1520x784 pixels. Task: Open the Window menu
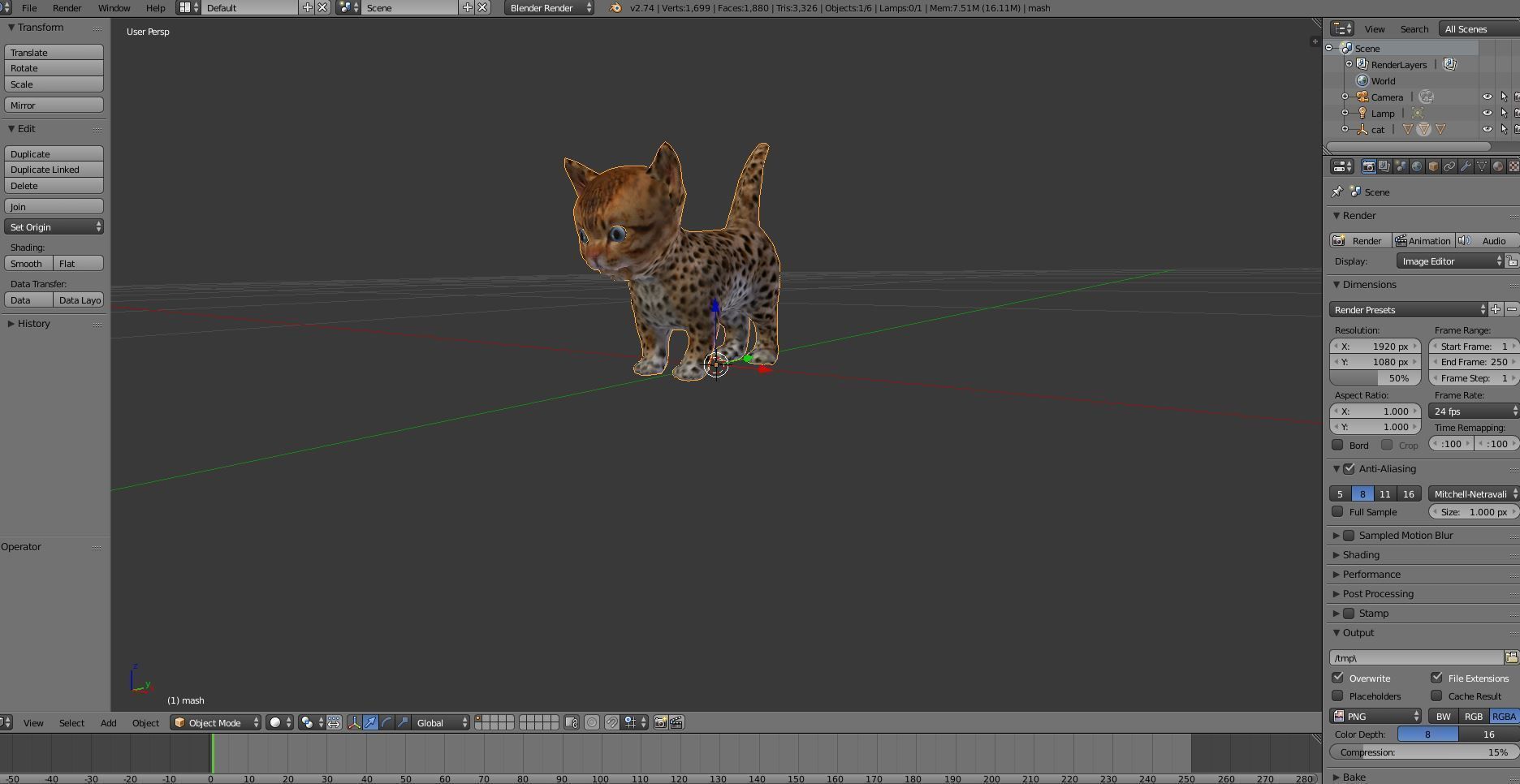click(114, 8)
